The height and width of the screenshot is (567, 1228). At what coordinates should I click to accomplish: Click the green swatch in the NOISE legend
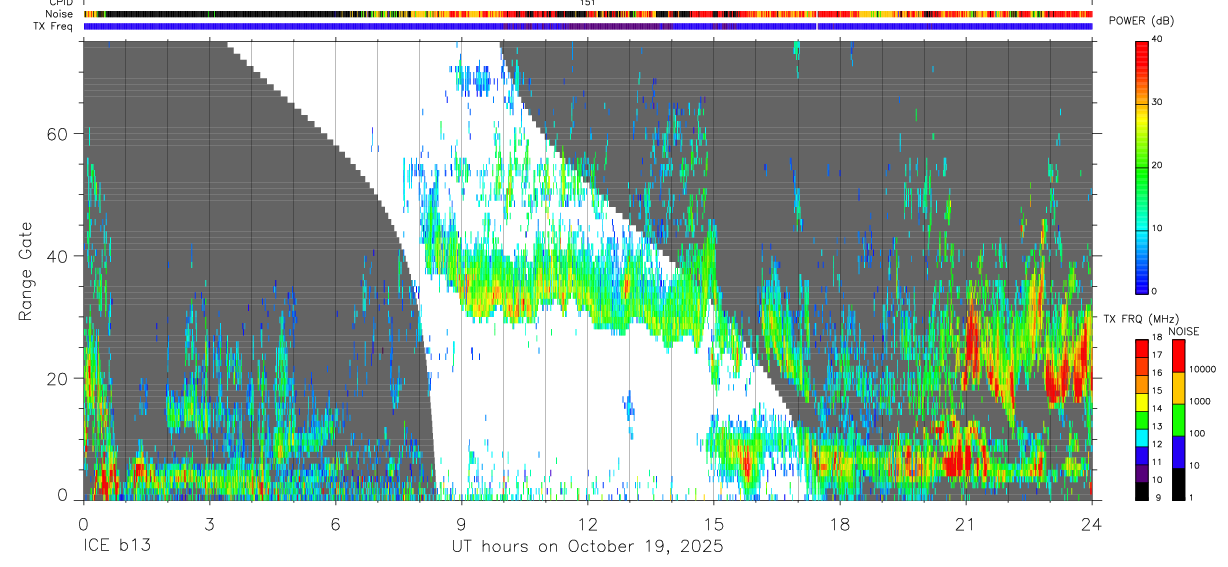(x=1179, y=419)
